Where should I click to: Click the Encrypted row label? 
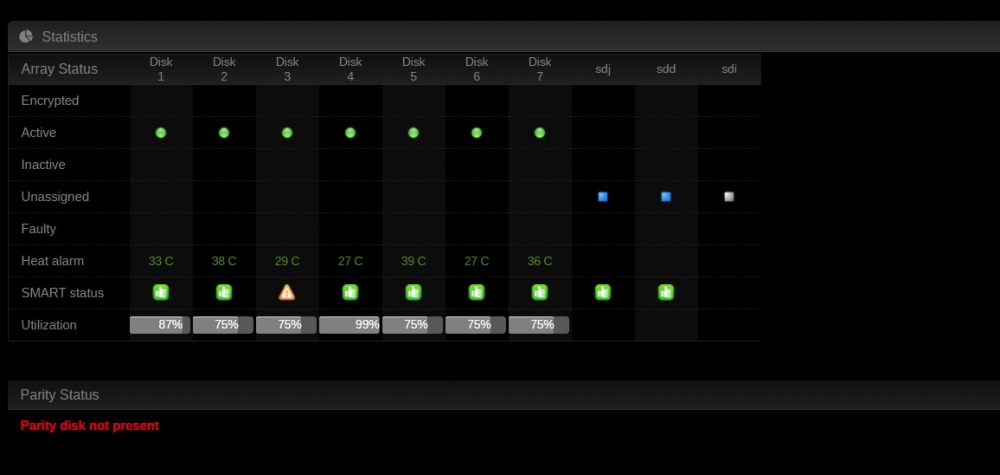50,101
